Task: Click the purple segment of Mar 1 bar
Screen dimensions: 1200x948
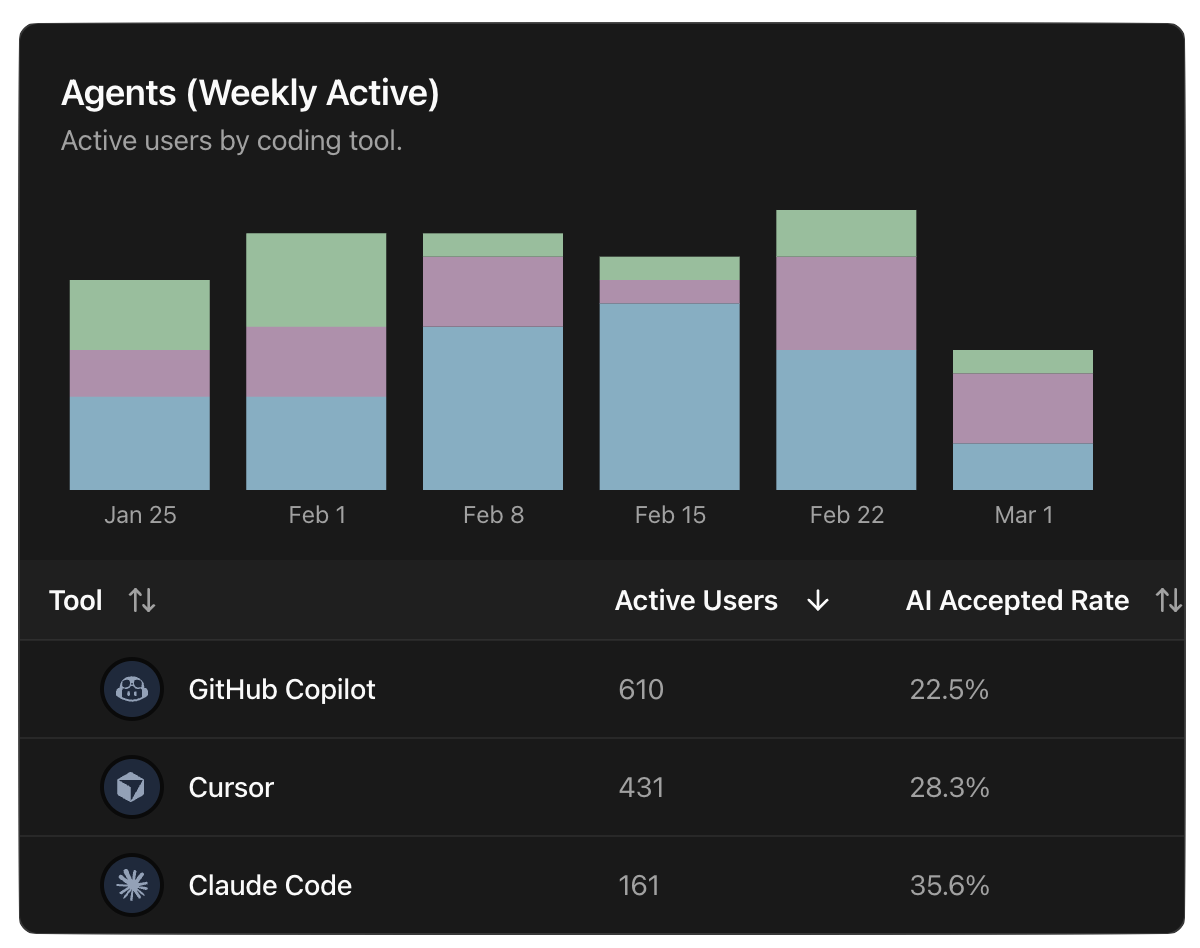Action: [x=1022, y=408]
